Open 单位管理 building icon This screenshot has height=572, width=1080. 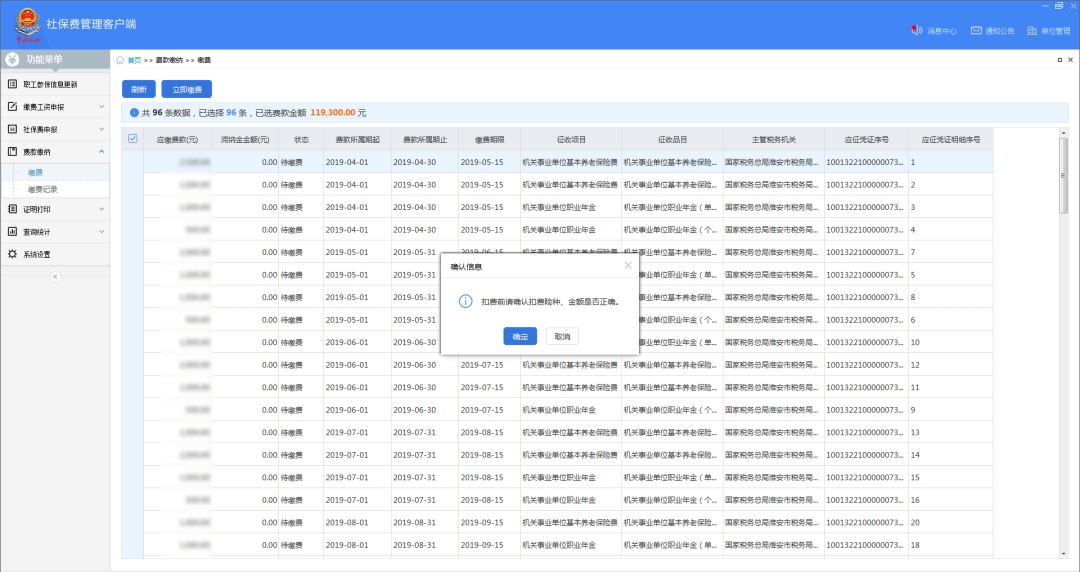point(1033,31)
